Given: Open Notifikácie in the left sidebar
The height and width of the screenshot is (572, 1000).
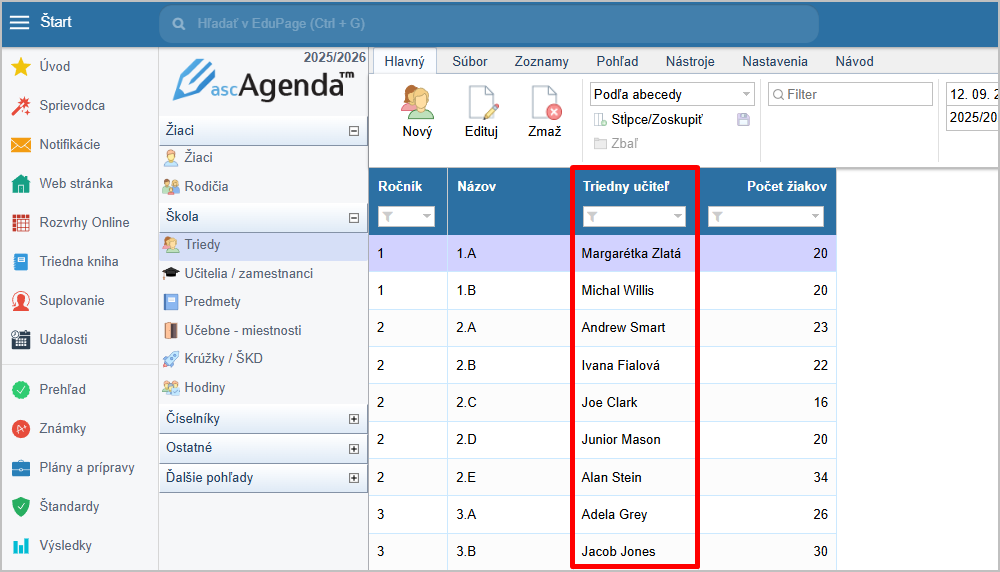Looking at the screenshot, I should coord(69,144).
